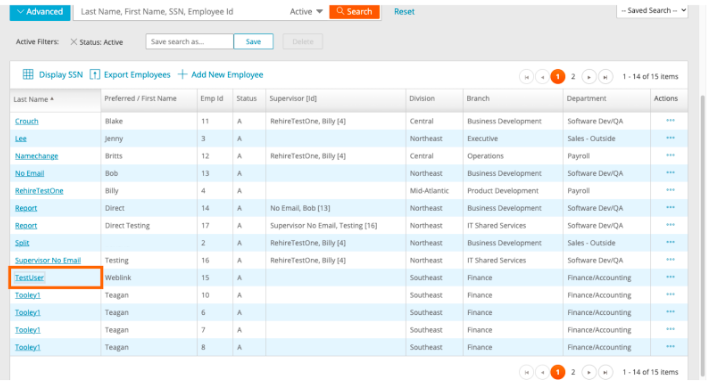714x384 pixels.
Task: Go to previous page in bottom pager
Action: 542,372
